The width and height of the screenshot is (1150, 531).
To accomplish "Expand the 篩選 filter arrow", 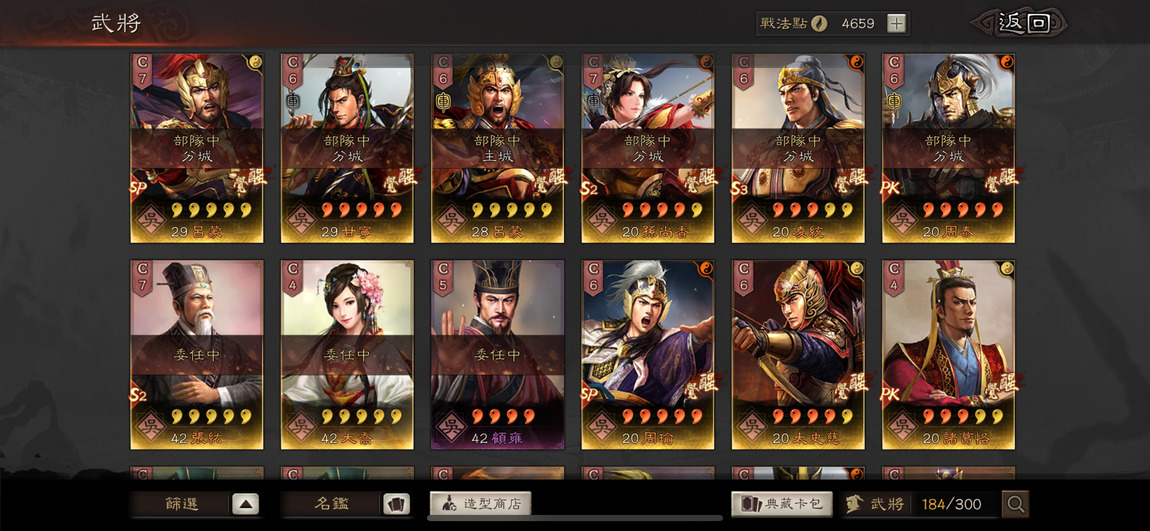I will pos(246,505).
